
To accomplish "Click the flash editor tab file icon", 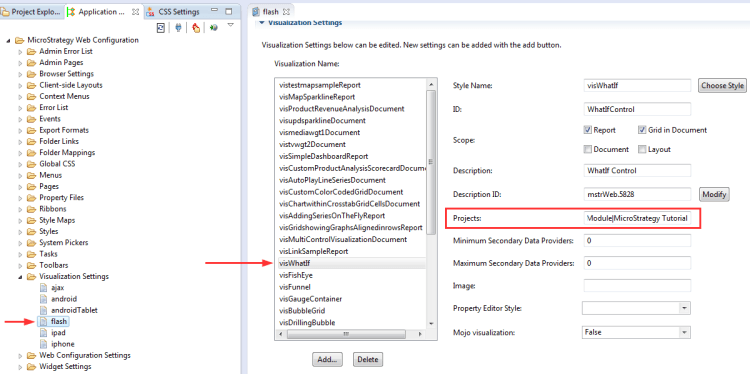I will (256, 11).
